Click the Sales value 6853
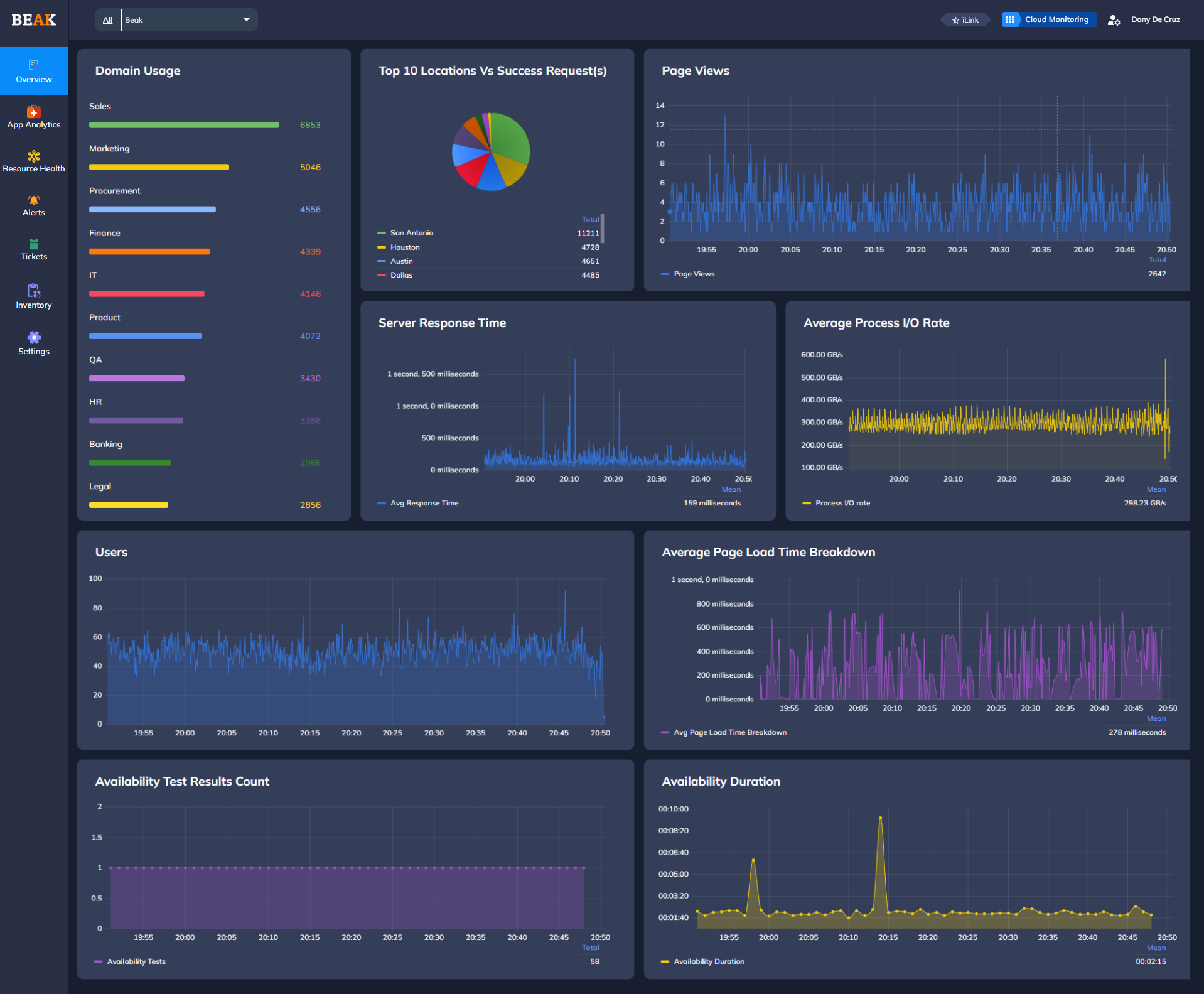The image size is (1204, 994). [x=310, y=125]
